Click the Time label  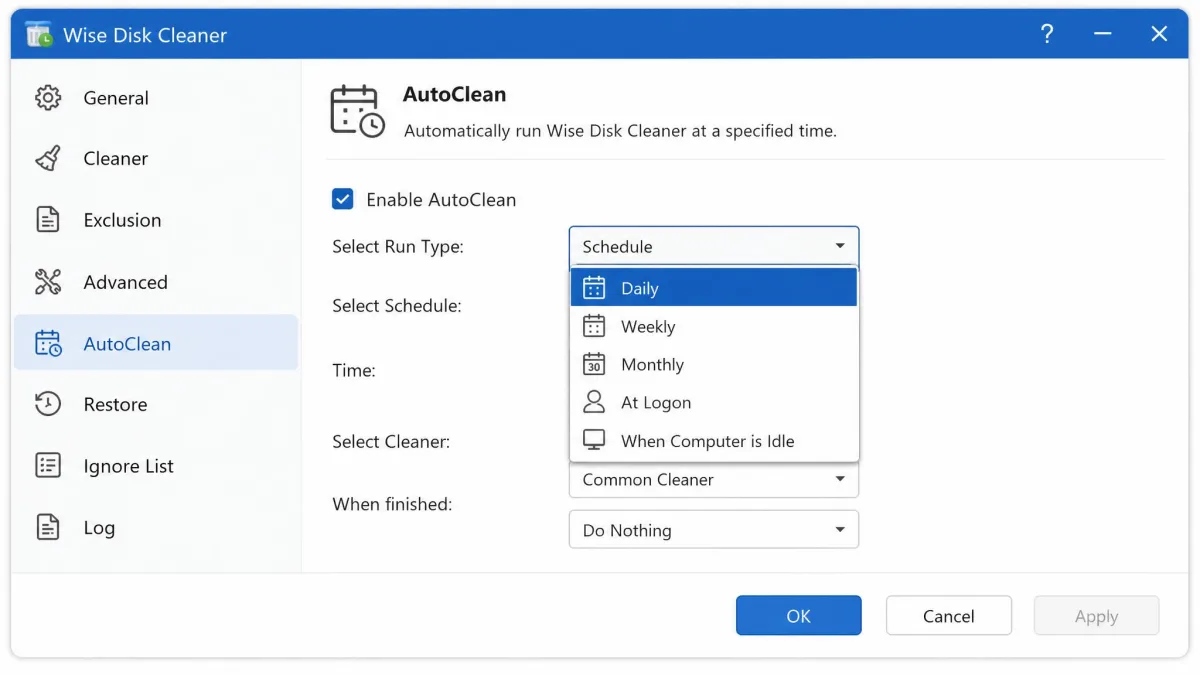coord(354,370)
